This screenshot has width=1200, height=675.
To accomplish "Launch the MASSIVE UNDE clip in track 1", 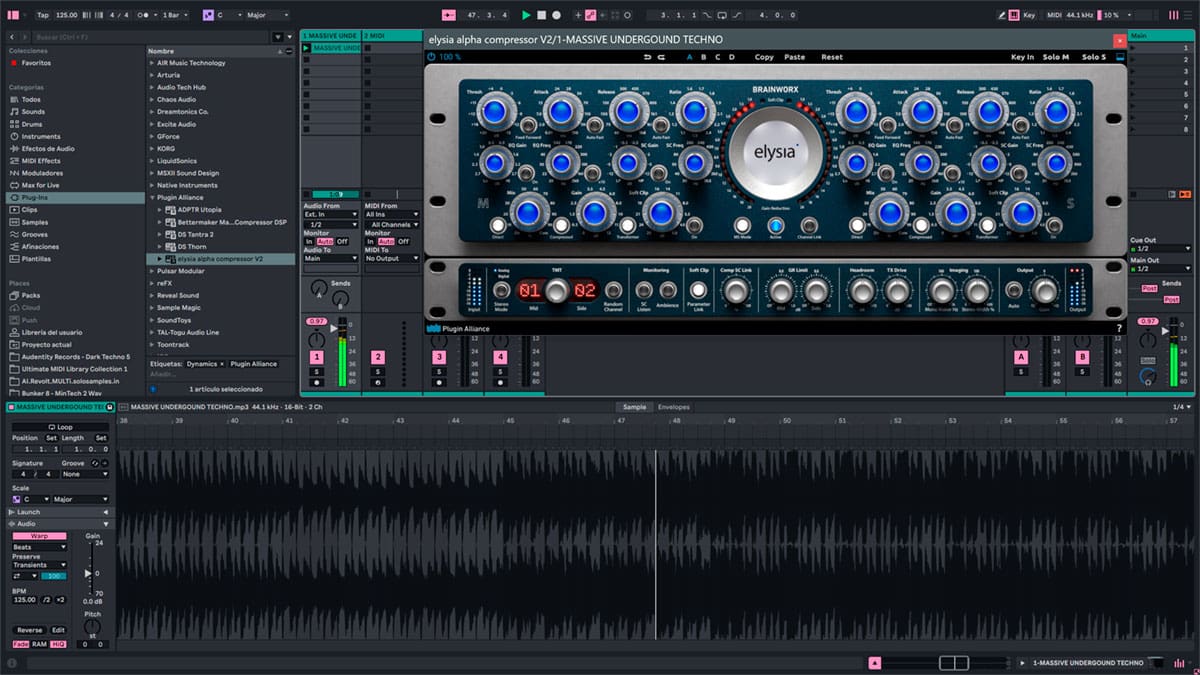I will (x=306, y=48).
